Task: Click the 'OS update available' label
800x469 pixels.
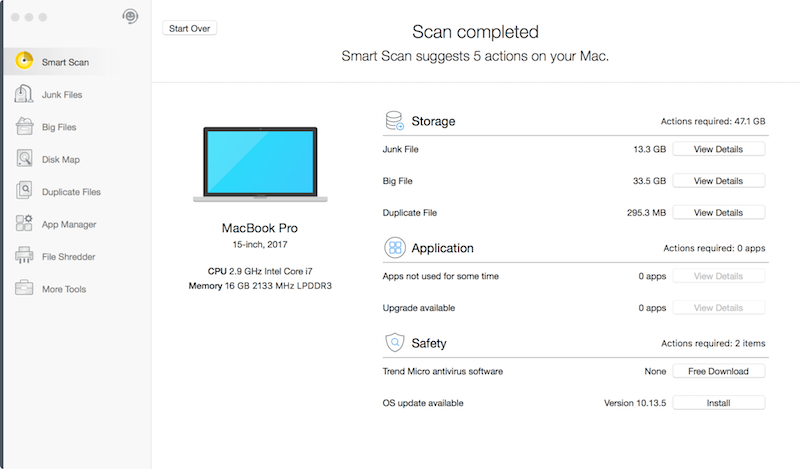Action: (x=423, y=403)
